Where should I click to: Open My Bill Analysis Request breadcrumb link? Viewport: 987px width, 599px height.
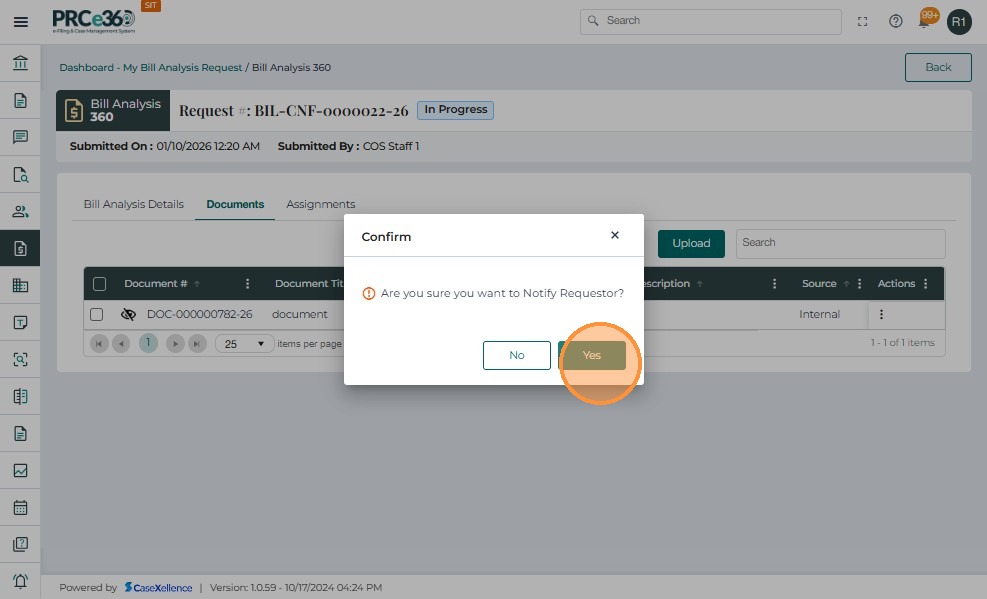[183, 67]
